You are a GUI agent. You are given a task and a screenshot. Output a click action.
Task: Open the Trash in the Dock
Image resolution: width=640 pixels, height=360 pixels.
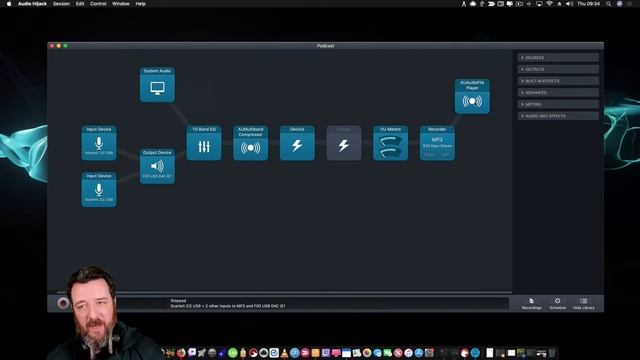pyautogui.click(x=552, y=353)
